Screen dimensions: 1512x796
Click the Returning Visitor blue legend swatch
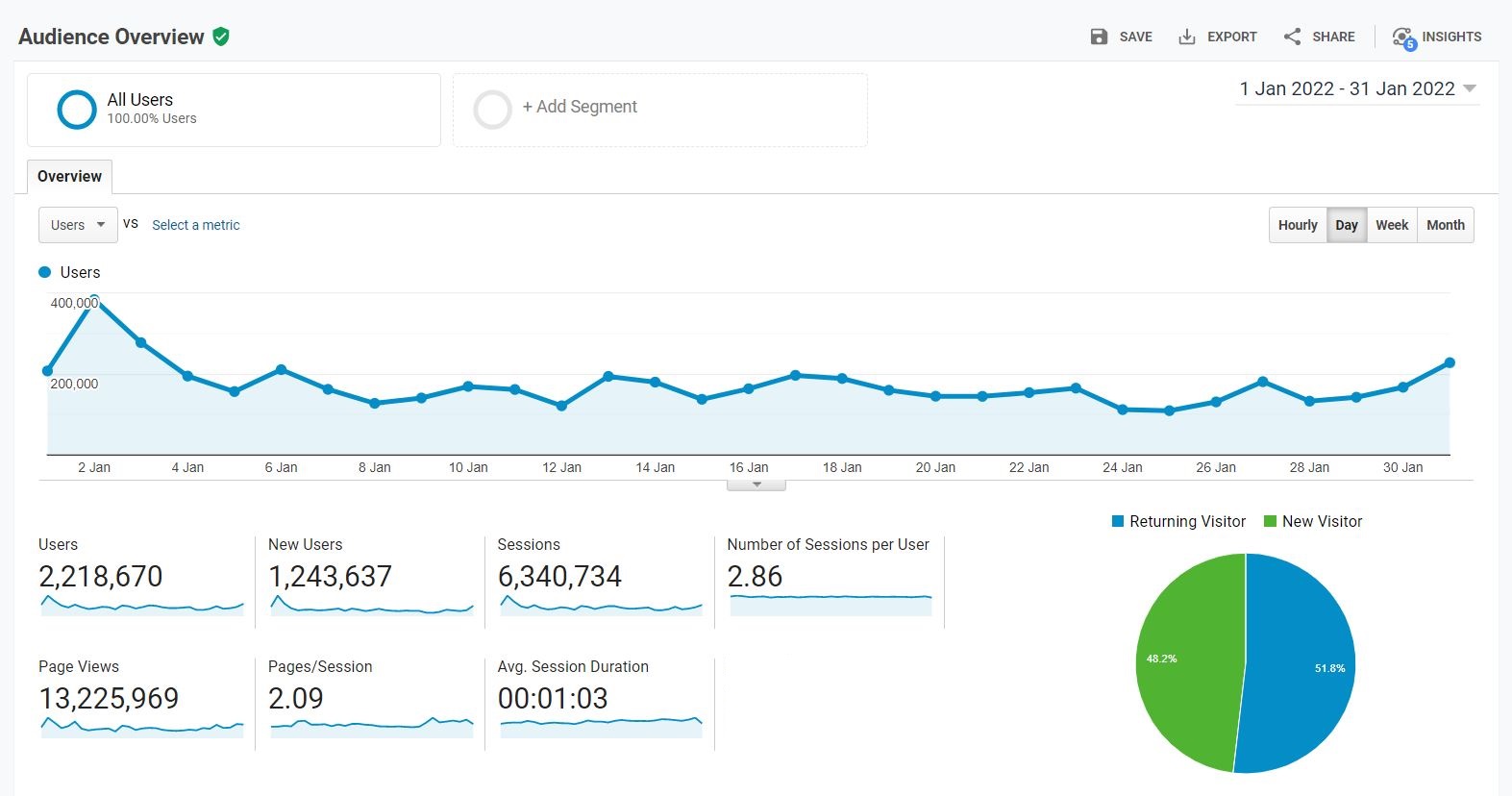click(1118, 521)
